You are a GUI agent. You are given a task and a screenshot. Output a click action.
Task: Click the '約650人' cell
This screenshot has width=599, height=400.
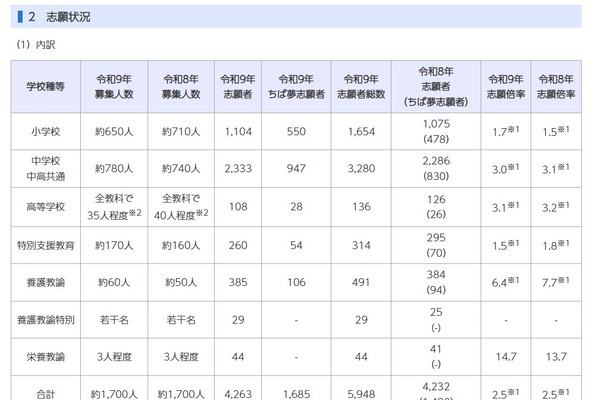click(x=114, y=131)
